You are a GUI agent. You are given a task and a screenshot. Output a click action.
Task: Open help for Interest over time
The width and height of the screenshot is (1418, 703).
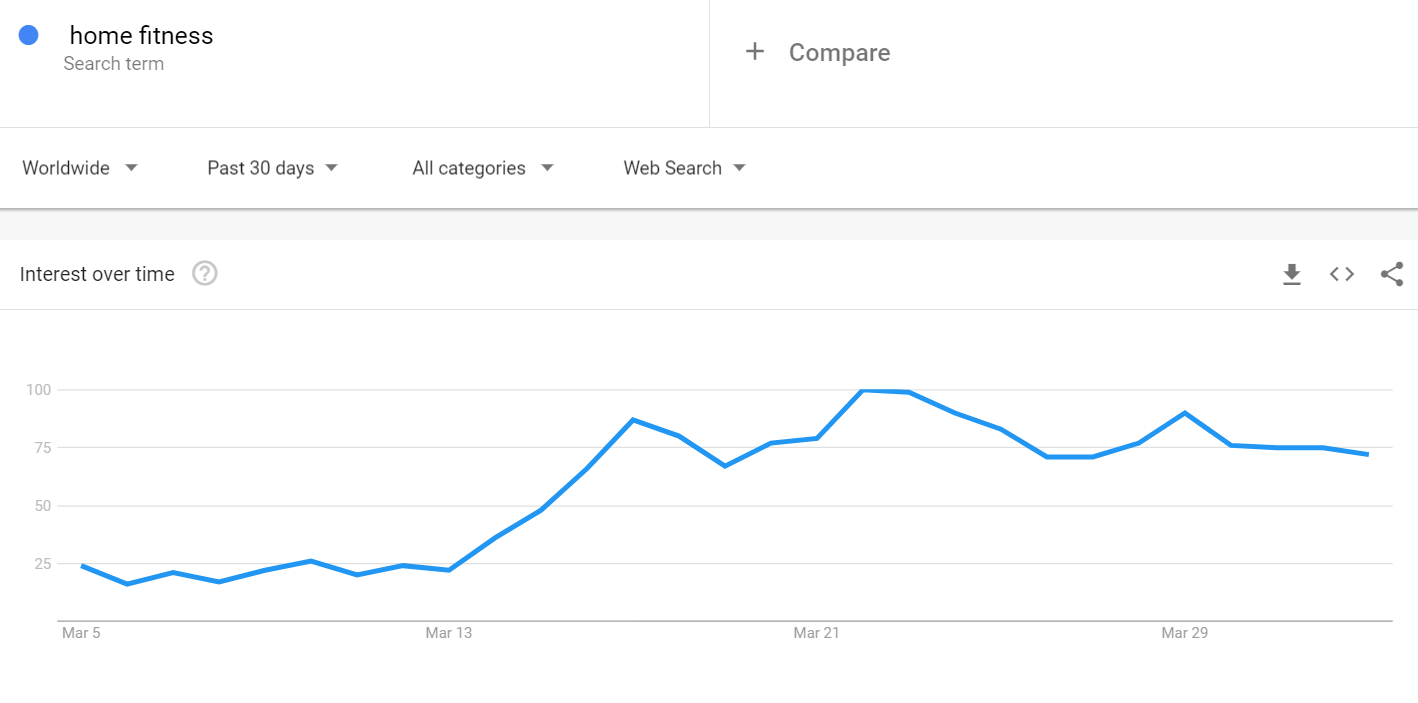(205, 273)
